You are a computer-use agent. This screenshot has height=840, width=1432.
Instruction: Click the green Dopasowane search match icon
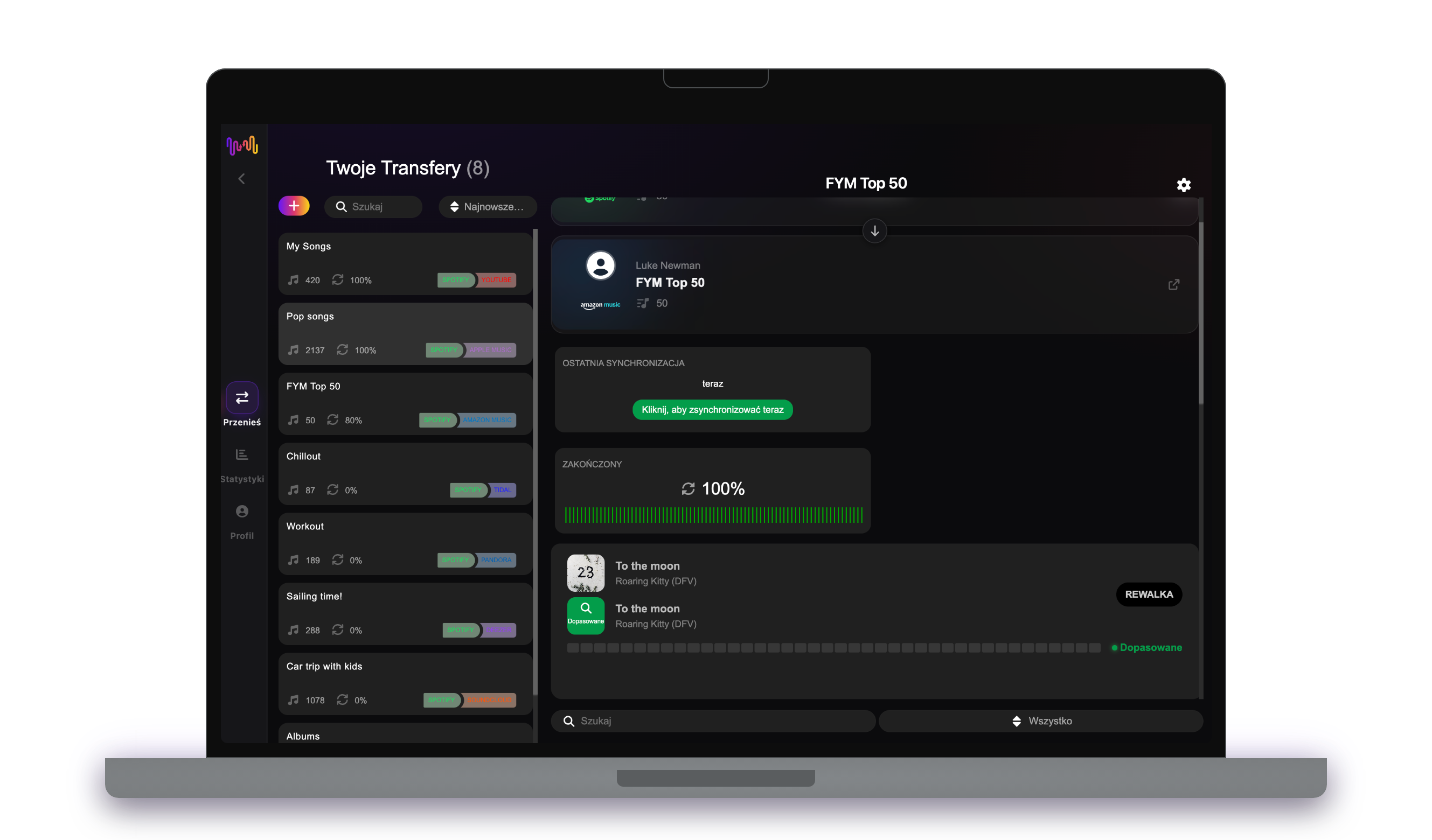click(x=586, y=615)
